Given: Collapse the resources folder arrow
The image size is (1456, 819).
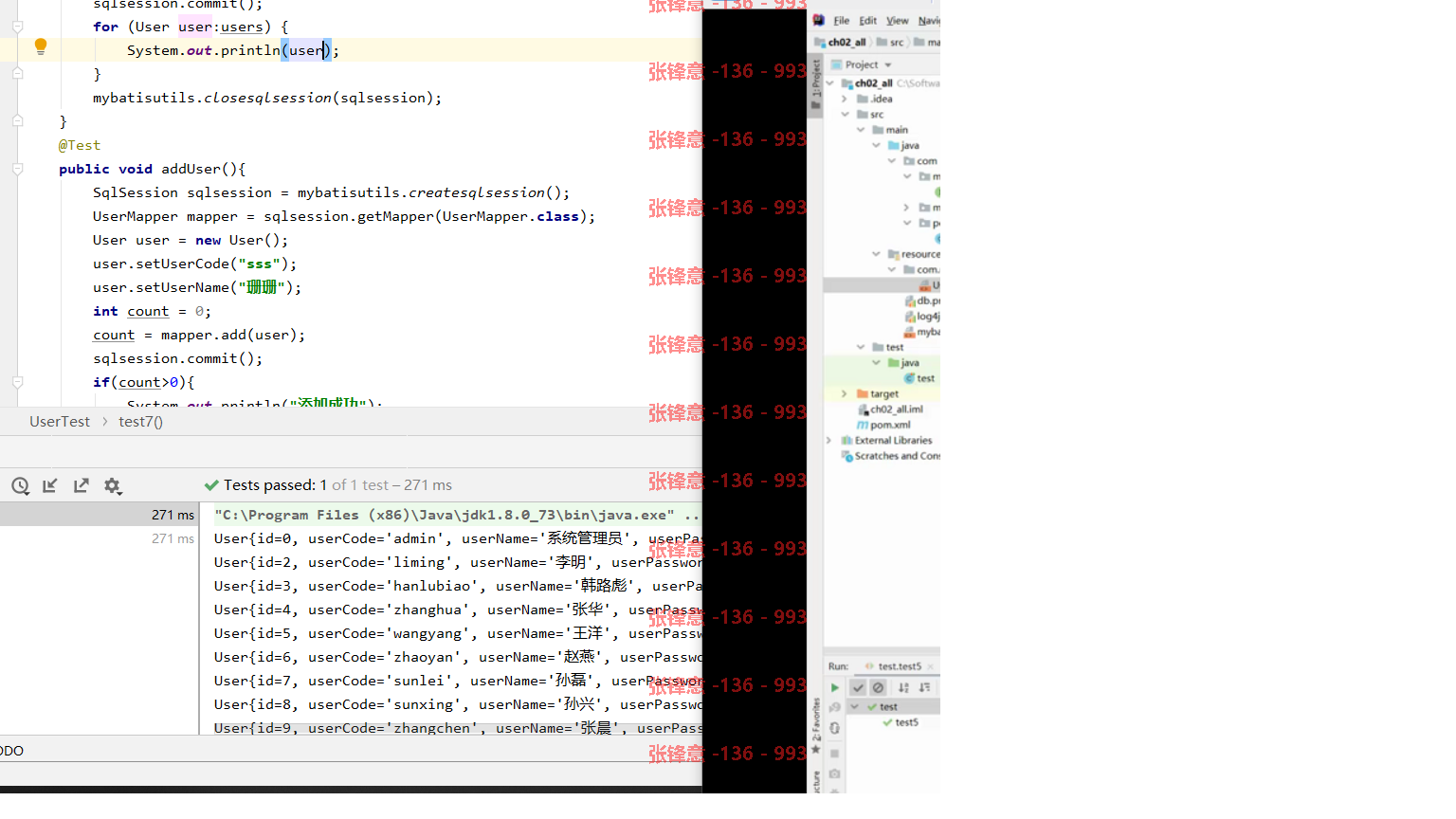Looking at the screenshot, I should coord(876,254).
